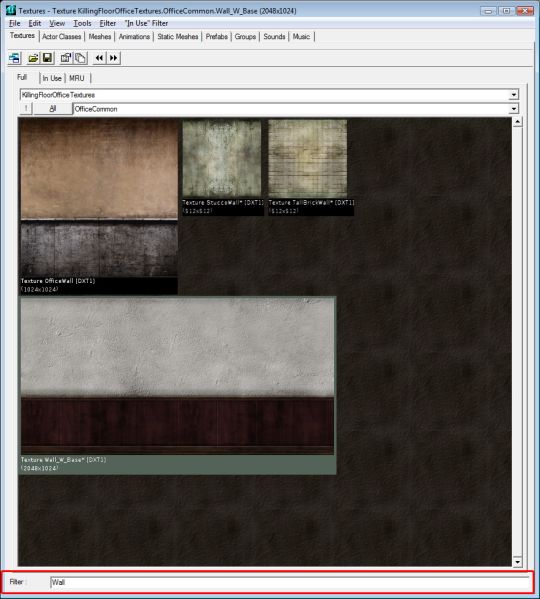Go to previous group with rewind arrows
Screen dimensions: 540x599
(x=99, y=58)
